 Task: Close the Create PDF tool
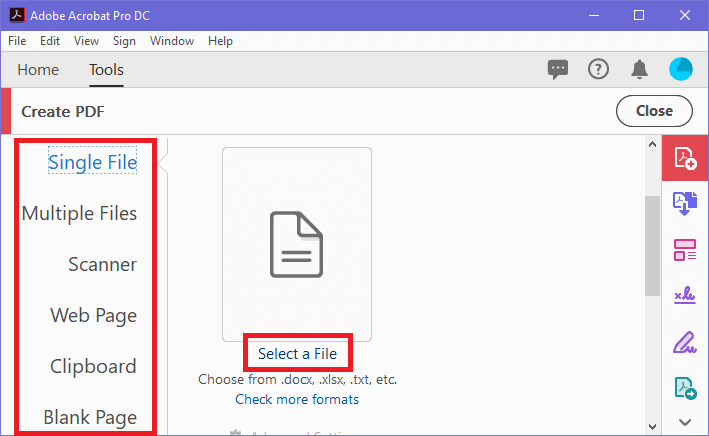[x=654, y=111]
